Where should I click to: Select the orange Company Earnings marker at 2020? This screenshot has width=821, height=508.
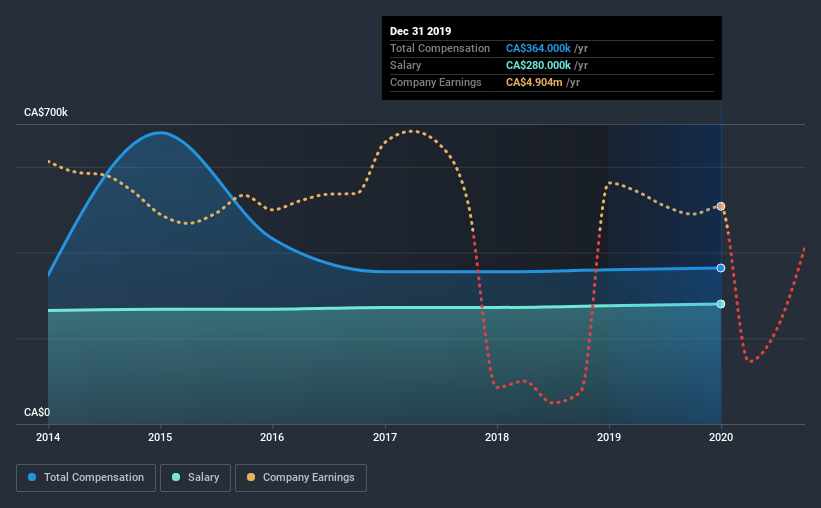coord(720,206)
